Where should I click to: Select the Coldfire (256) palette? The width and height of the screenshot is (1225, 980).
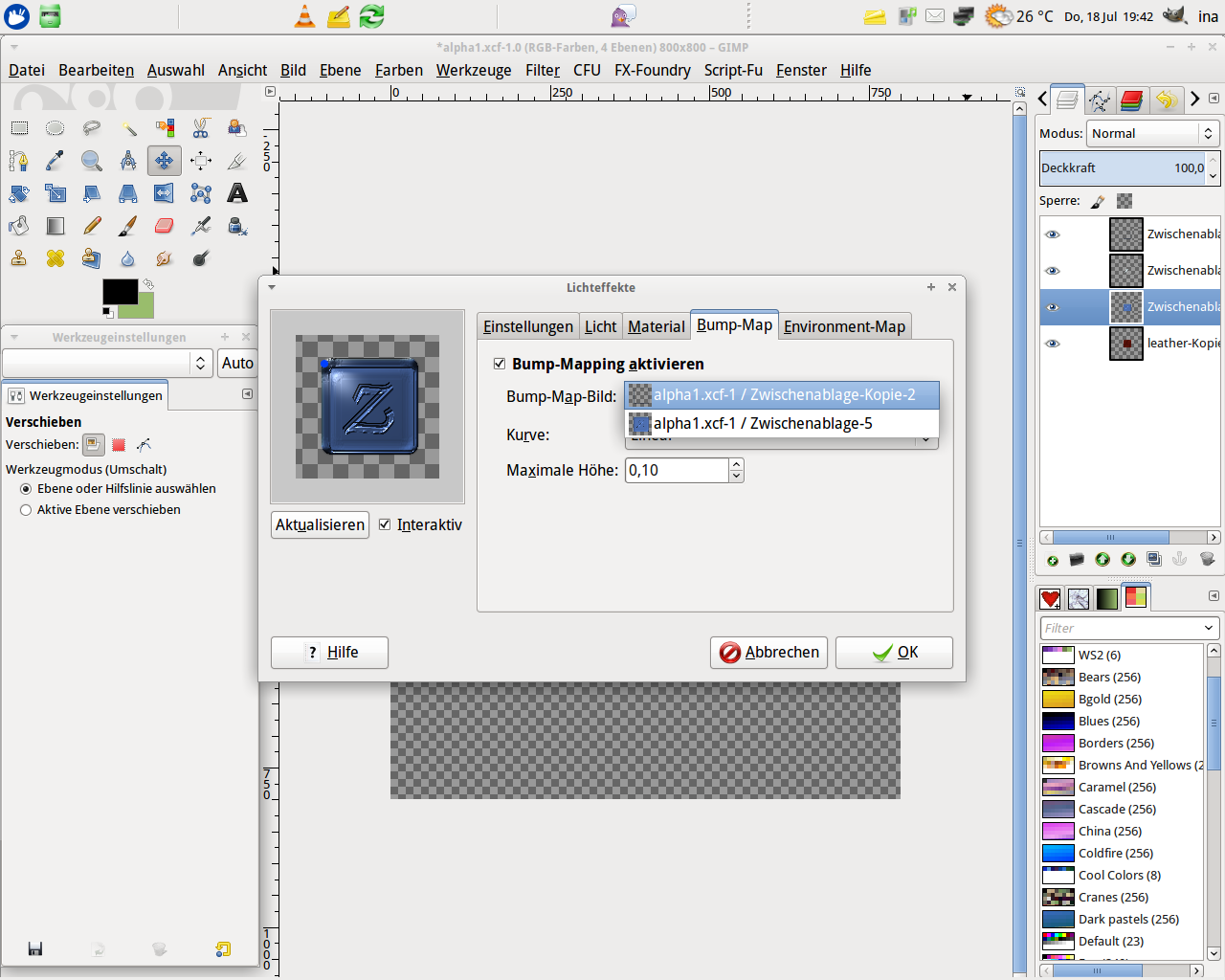click(x=1116, y=853)
